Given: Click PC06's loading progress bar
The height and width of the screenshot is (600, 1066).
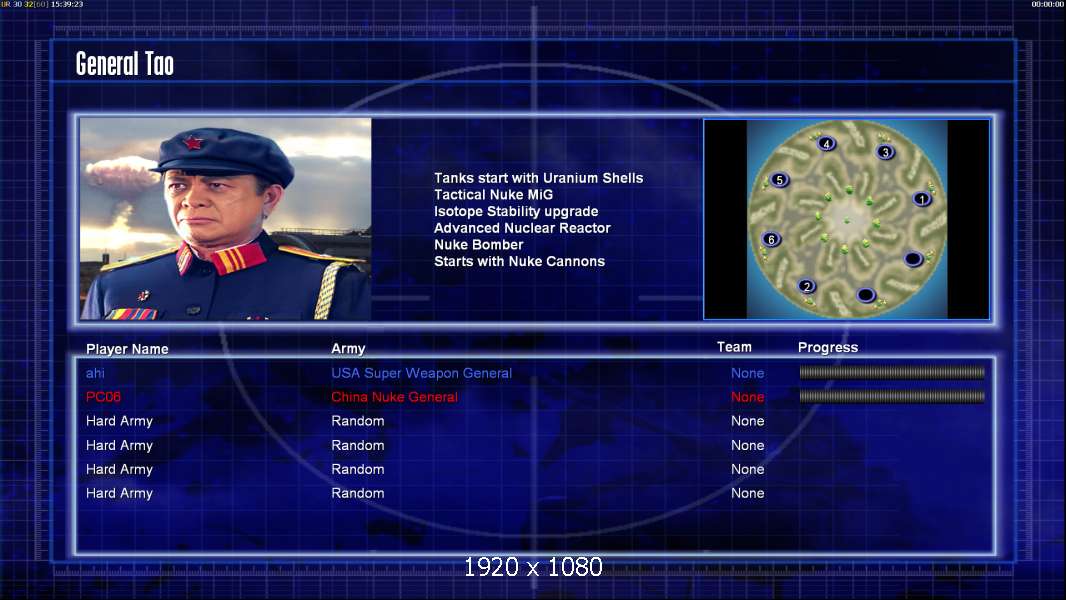Looking at the screenshot, I should tap(892, 396).
